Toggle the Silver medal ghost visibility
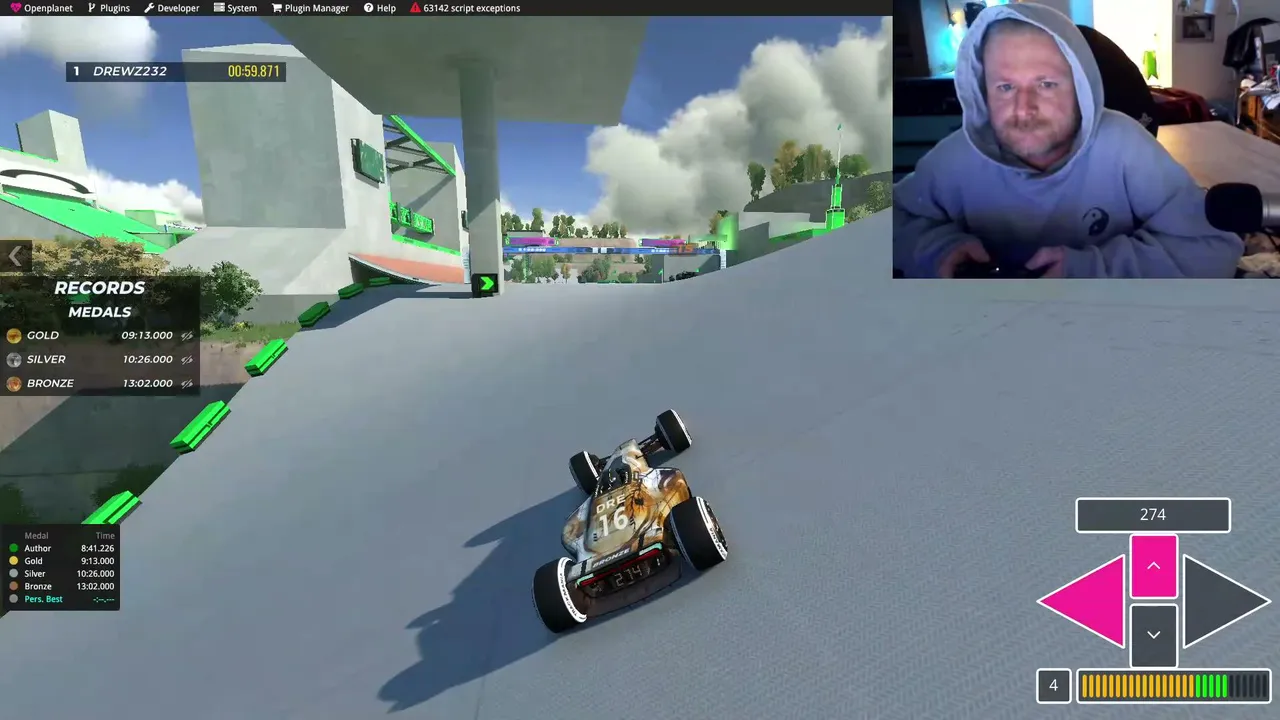1280x720 pixels. point(187,360)
